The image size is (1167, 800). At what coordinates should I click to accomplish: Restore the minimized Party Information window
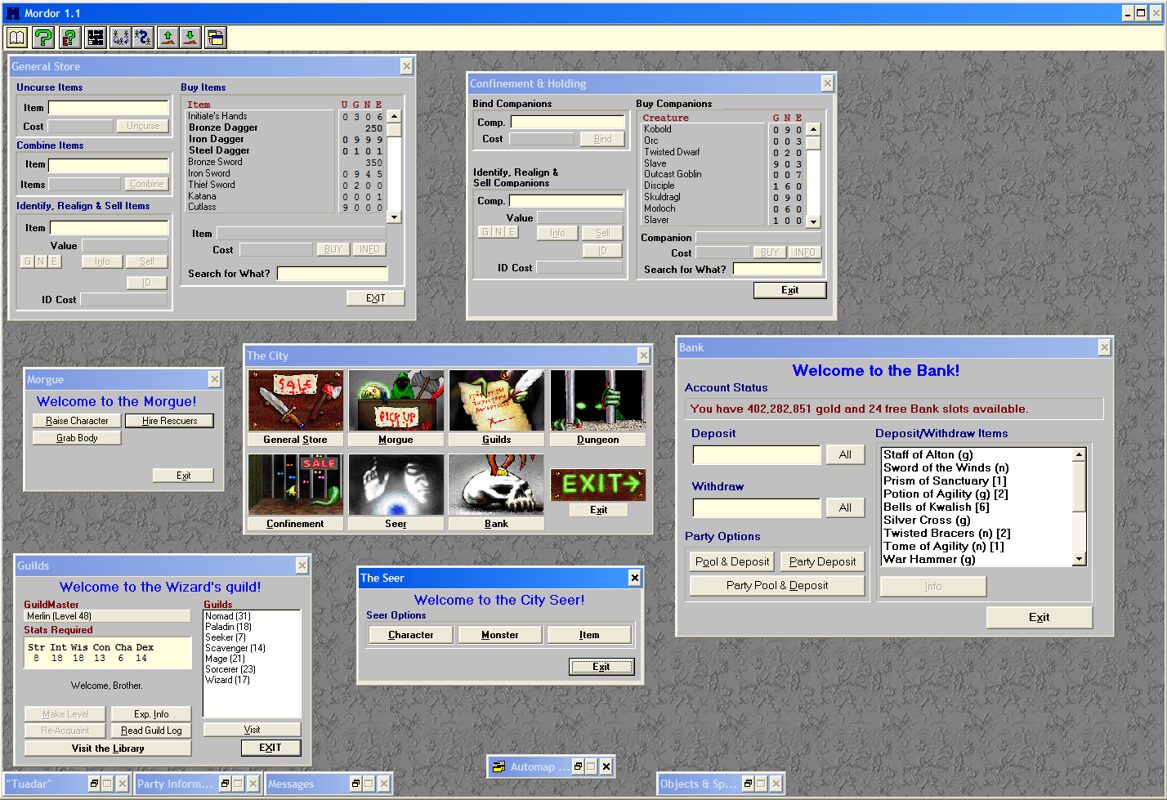225,784
